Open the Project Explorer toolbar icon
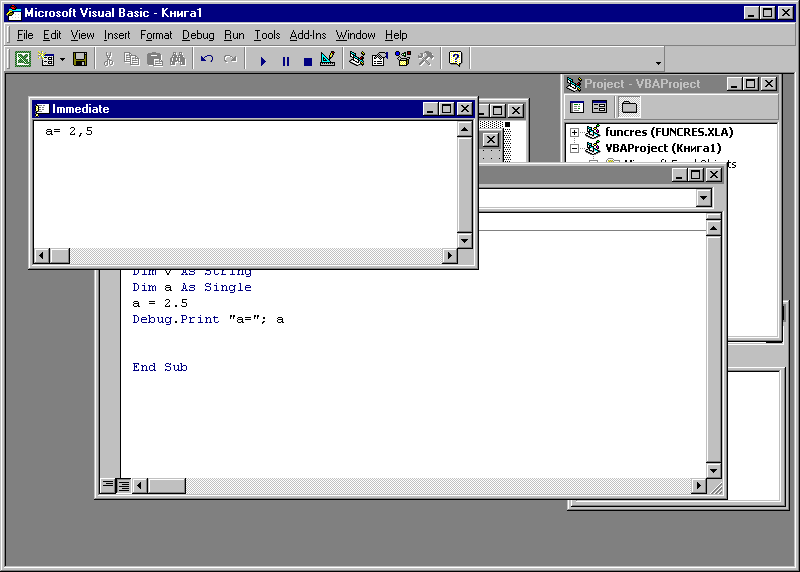Viewport: 800px width, 572px height. click(357, 59)
